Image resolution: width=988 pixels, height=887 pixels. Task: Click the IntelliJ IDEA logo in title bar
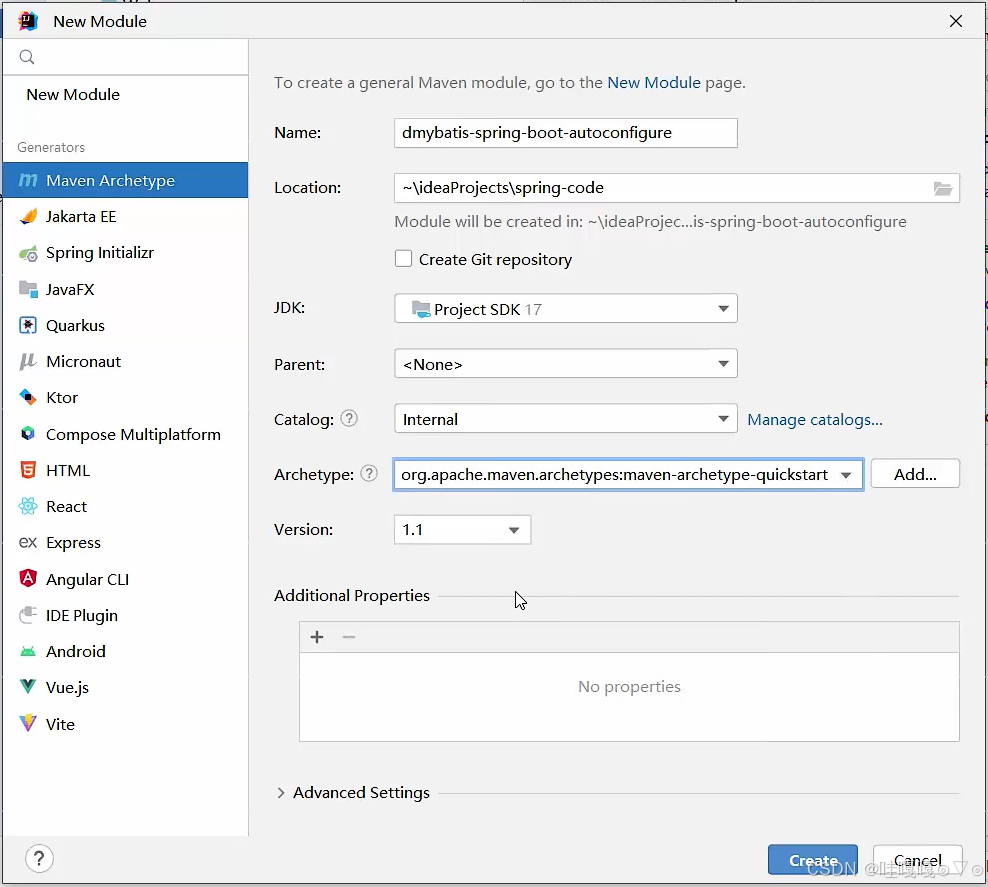tap(28, 21)
